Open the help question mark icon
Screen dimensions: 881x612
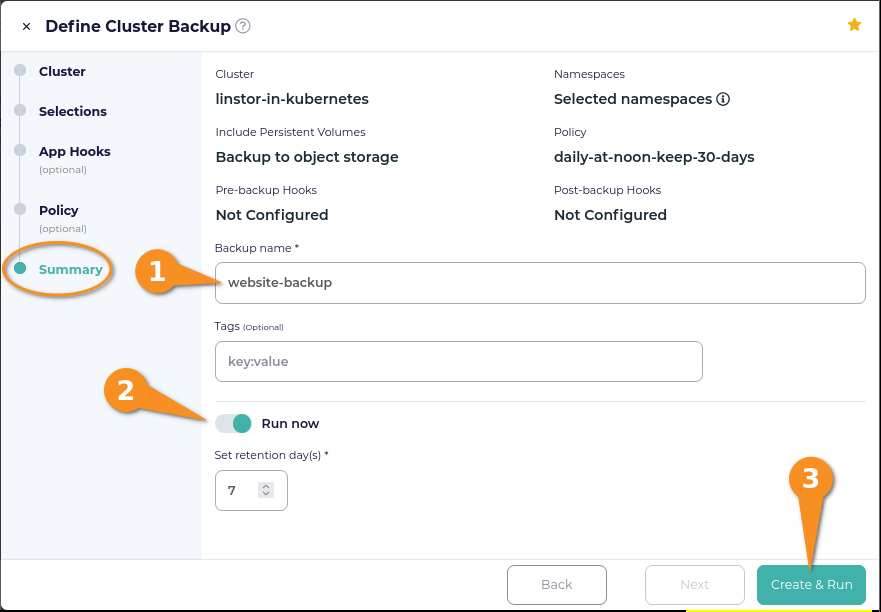point(243,26)
